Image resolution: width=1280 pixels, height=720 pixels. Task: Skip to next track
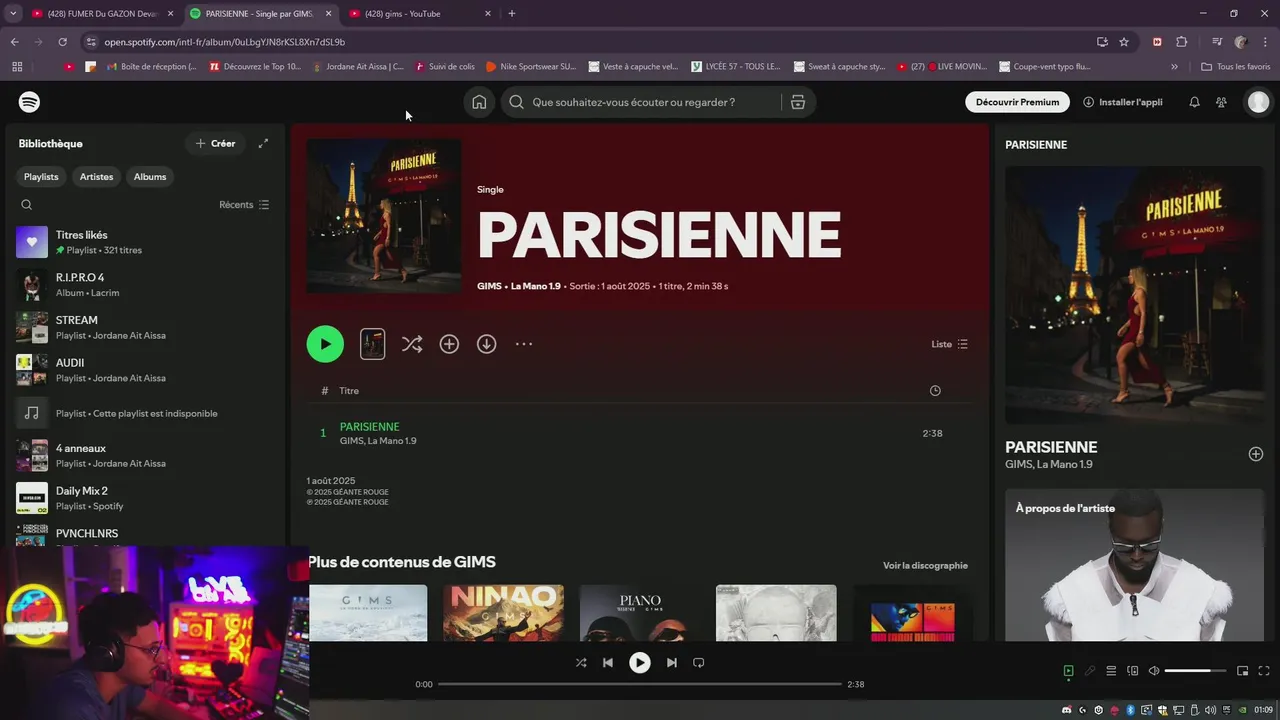(672, 662)
